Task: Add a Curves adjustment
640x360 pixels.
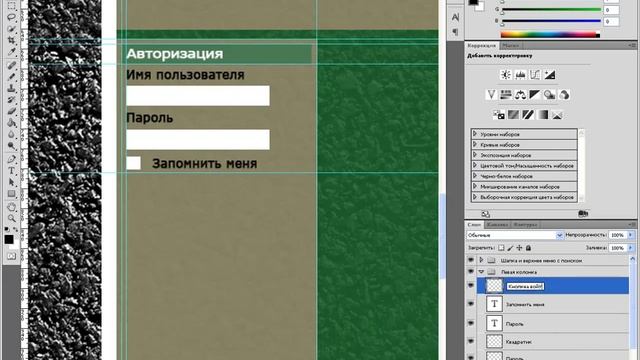Action: click(535, 75)
